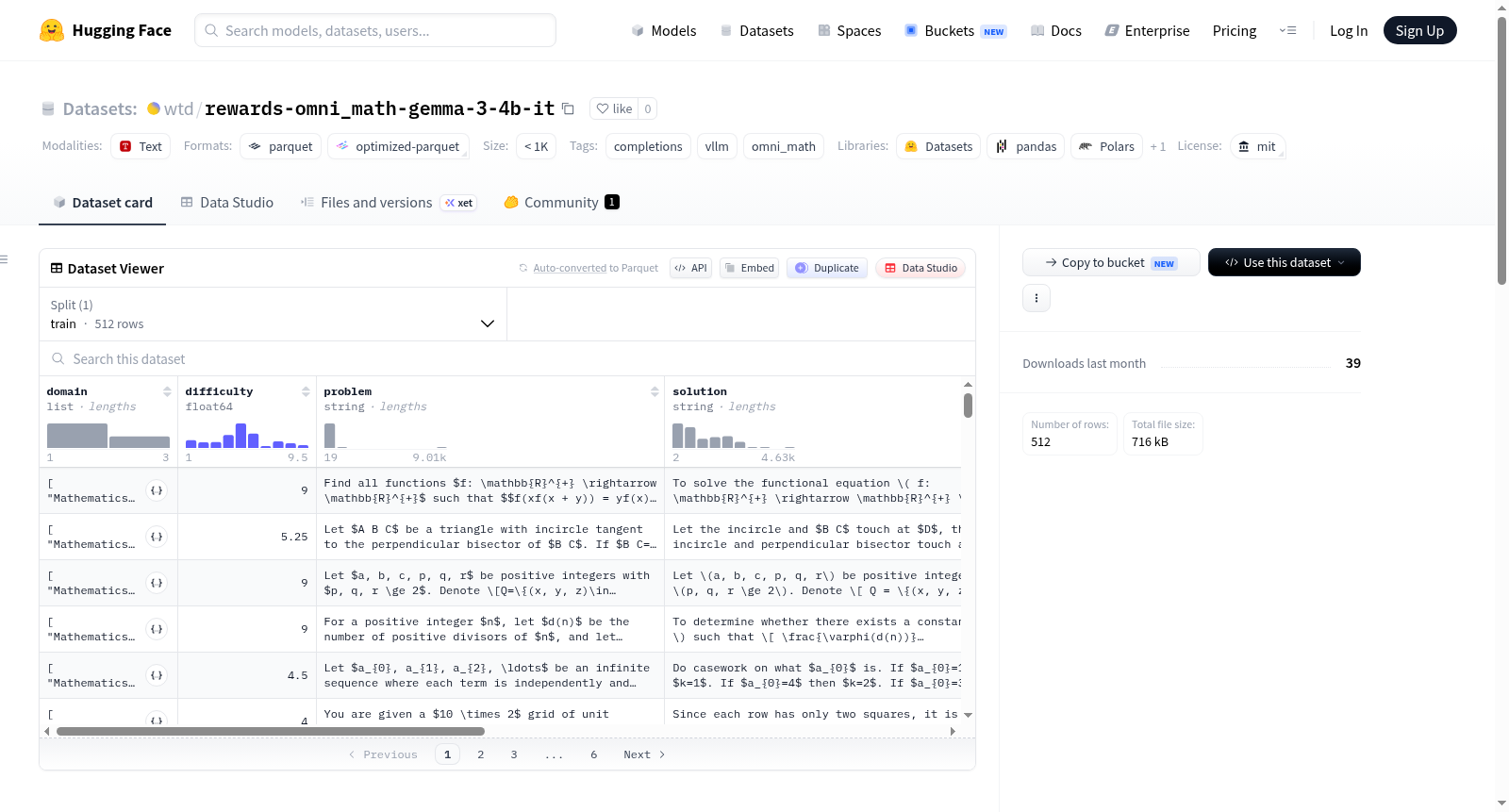Open the Buckets page
Screen dimensions: 1509x812
point(955,30)
